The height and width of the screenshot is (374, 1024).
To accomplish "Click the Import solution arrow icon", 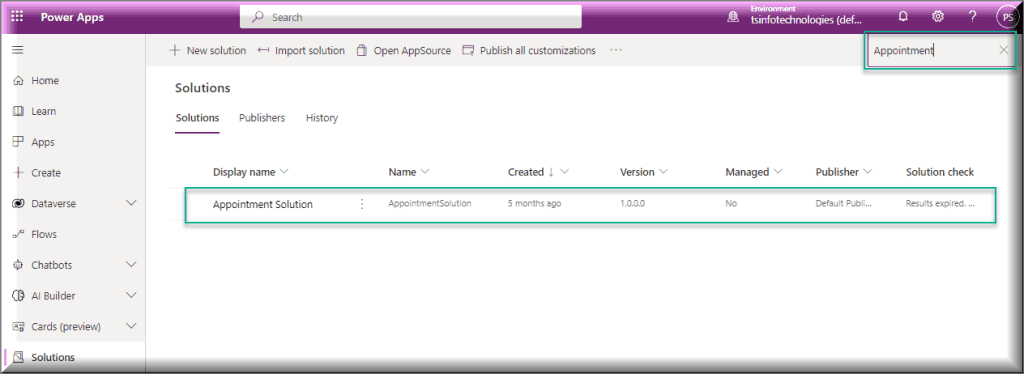I will click(263, 50).
